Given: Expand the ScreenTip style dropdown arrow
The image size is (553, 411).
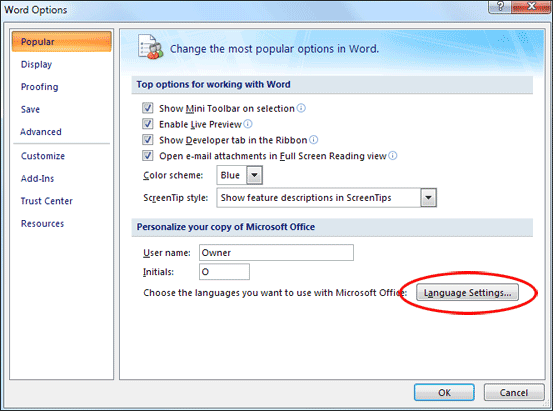Looking at the screenshot, I should [428, 198].
